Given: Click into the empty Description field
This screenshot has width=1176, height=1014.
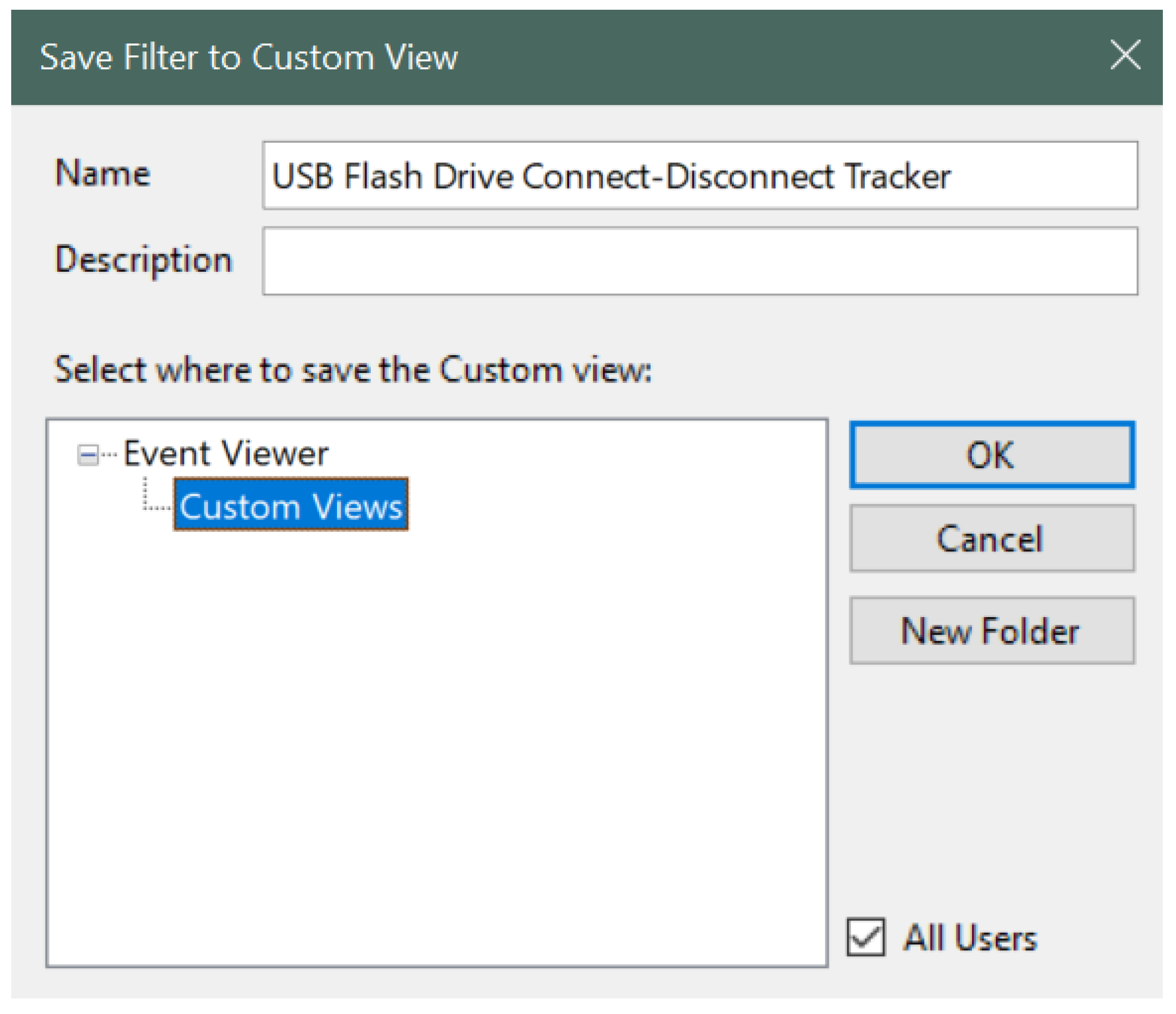Looking at the screenshot, I should point(699,261).
